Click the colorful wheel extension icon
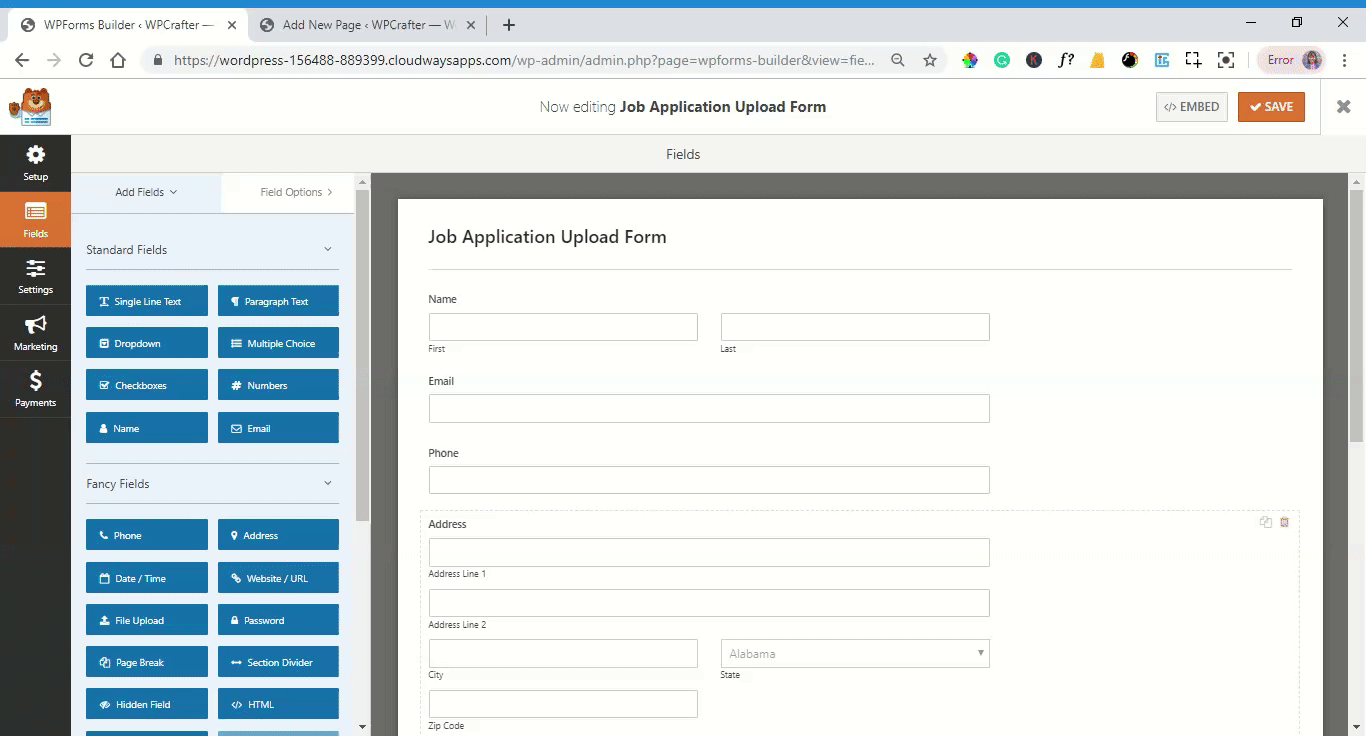This screenshot has width=1366, height=736. pos(970,60)
